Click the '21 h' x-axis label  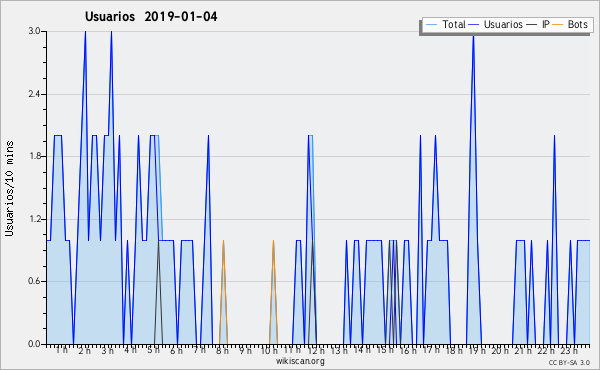click(523, 351)
